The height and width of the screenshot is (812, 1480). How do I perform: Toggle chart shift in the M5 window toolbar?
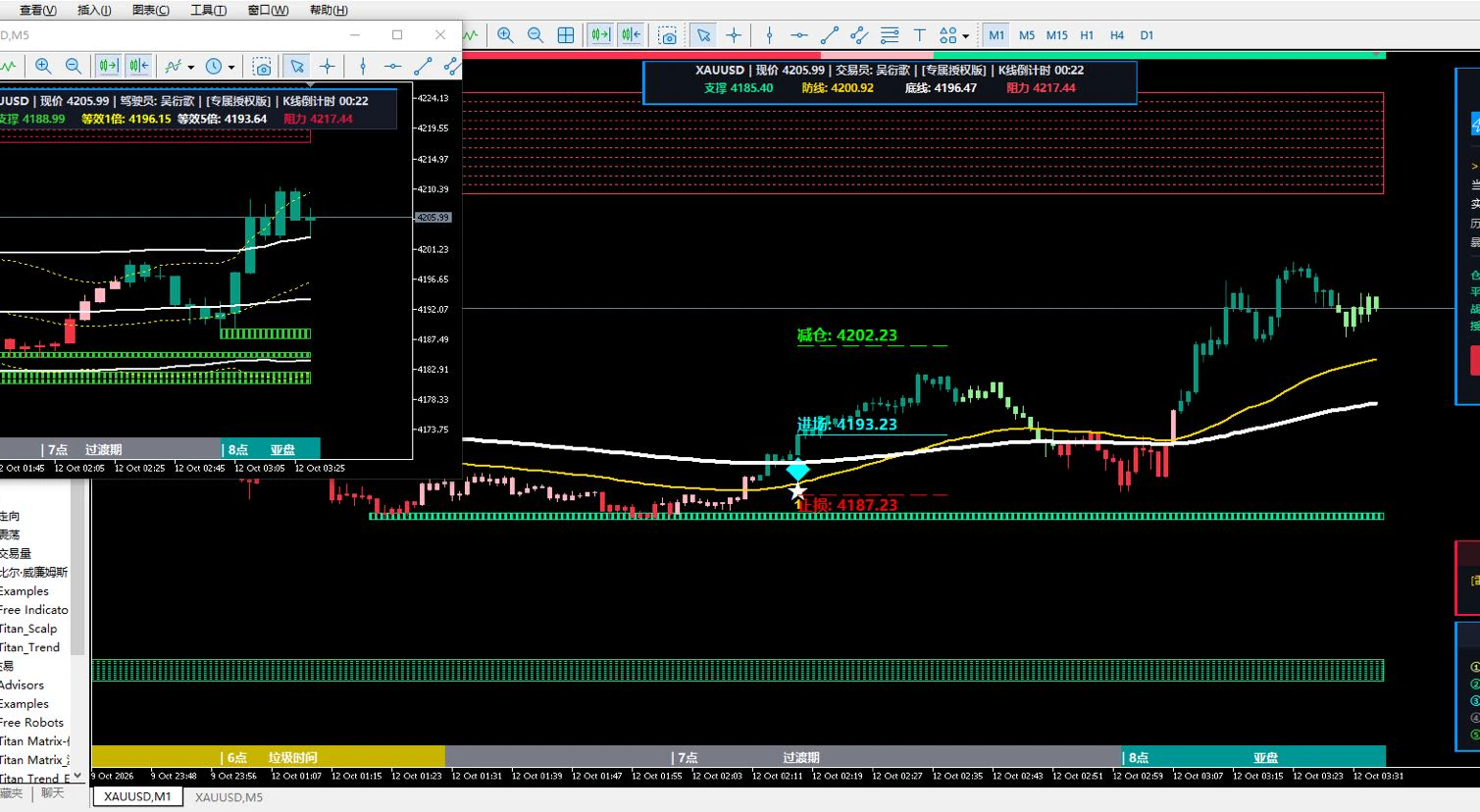tap(139, 67)
